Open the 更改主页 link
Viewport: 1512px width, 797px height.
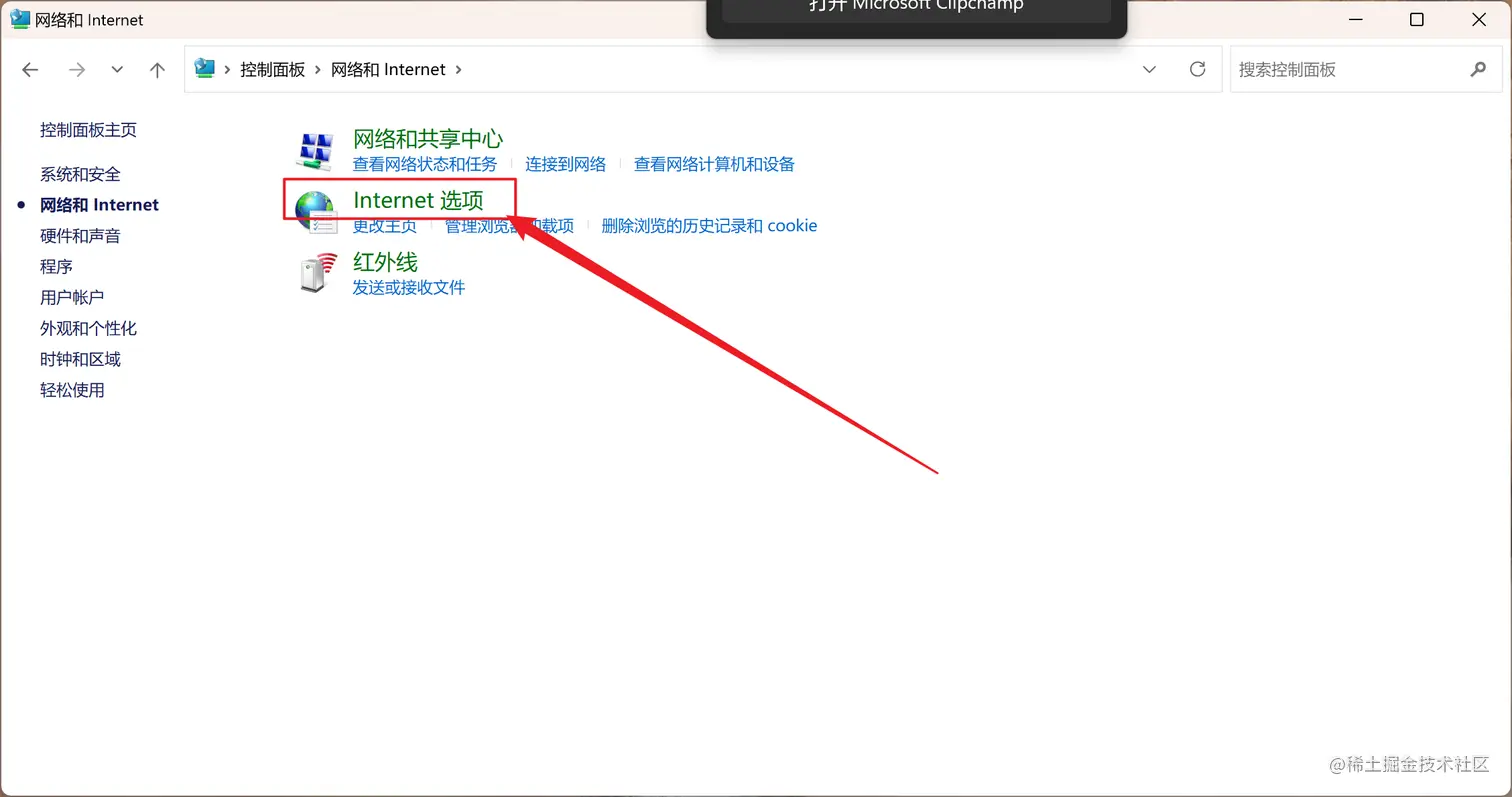click(x=384, y=225)
